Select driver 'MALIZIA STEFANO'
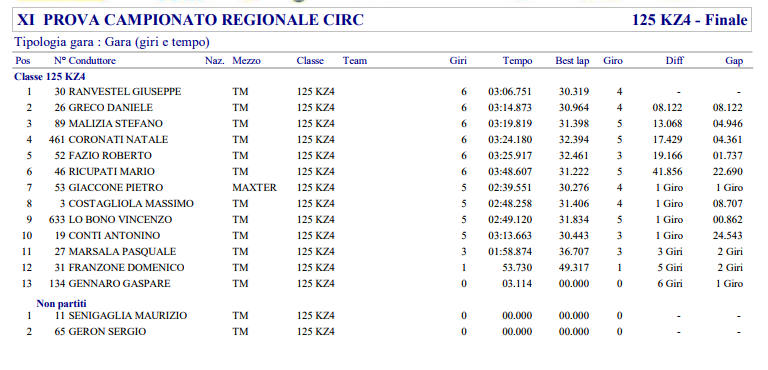The width and height of the screenshot is (768, 370). pyautogui.click(x=116, y=123)
